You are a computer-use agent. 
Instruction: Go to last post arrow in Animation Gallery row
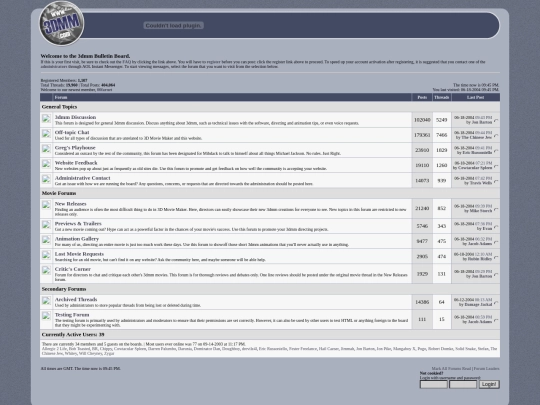496,242
